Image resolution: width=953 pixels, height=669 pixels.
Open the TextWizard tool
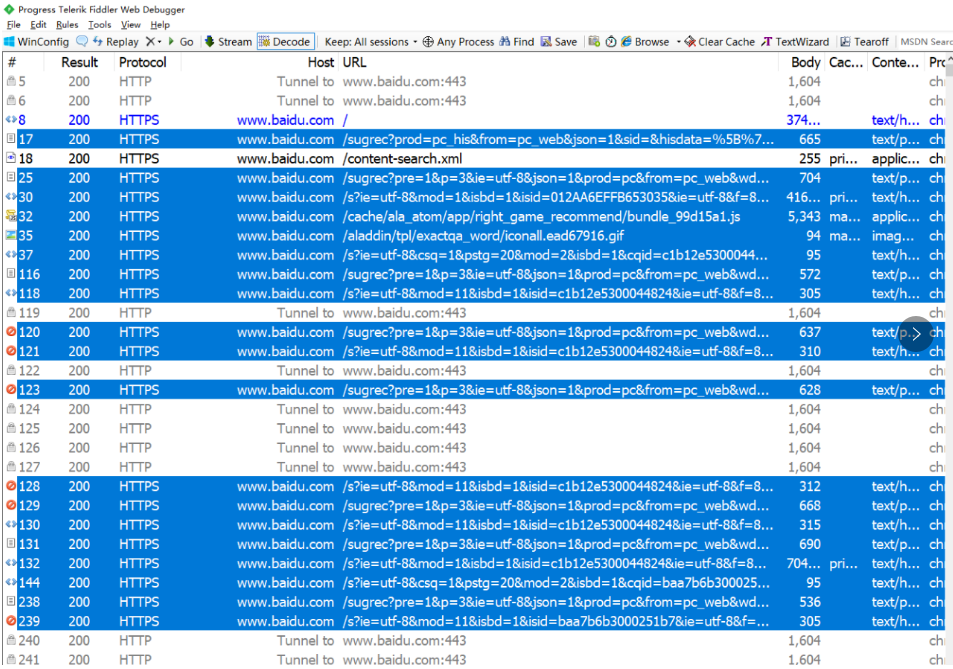pos(796,41)
